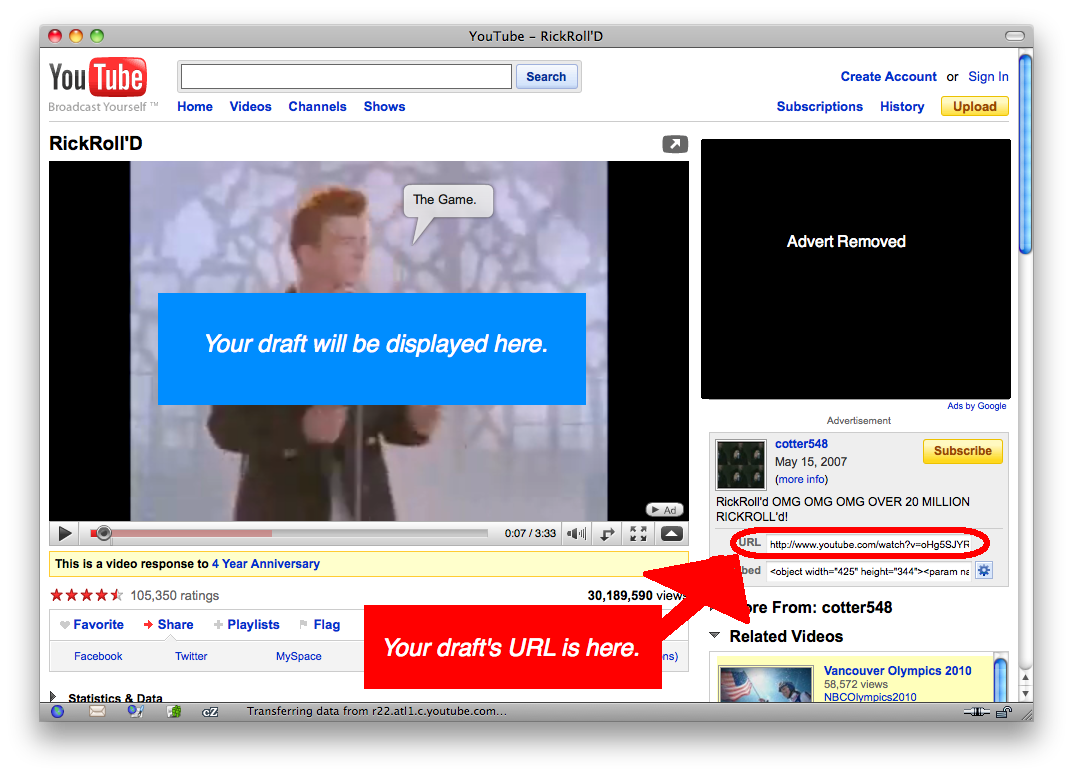The width and height of the screenshot is (1073, 776).
Task: Go to Subscriptions
Action: (820, 107)
